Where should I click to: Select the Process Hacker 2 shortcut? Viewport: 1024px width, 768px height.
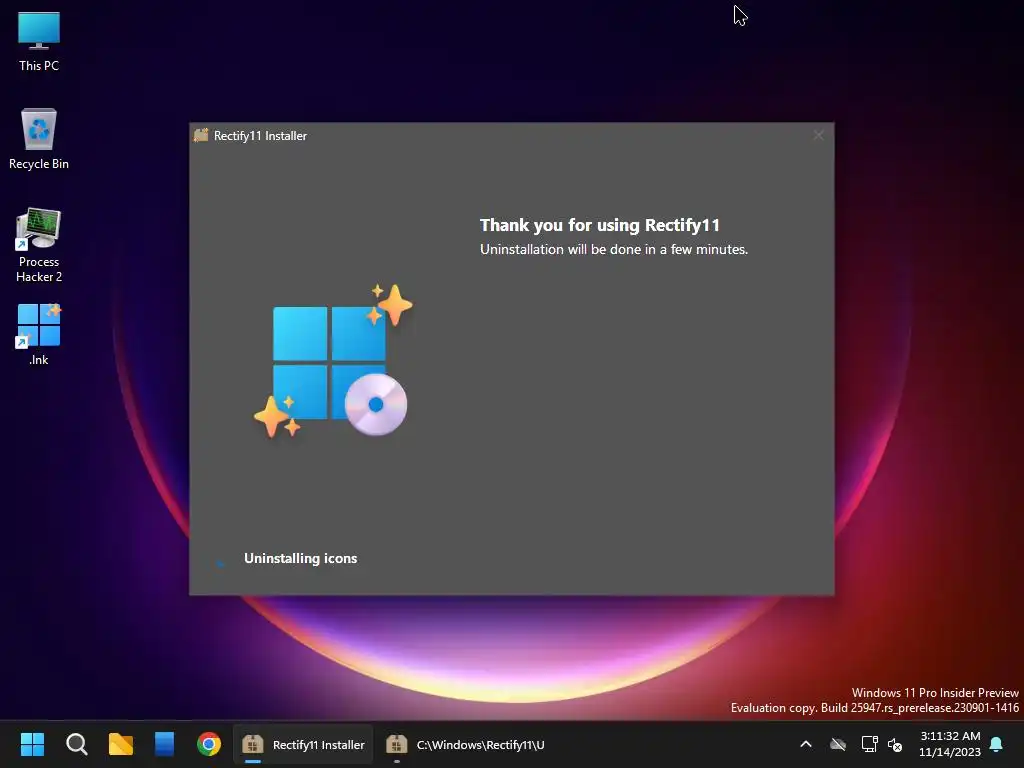point(39,245)
